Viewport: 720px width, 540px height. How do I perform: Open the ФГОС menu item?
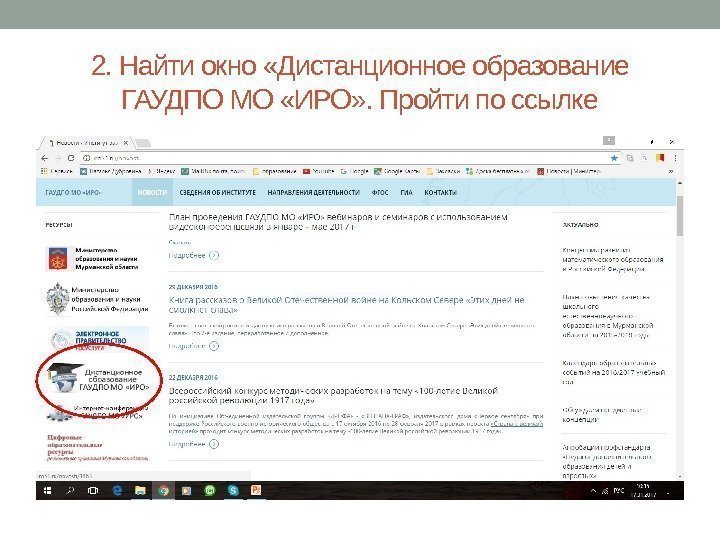pos(380,193)
